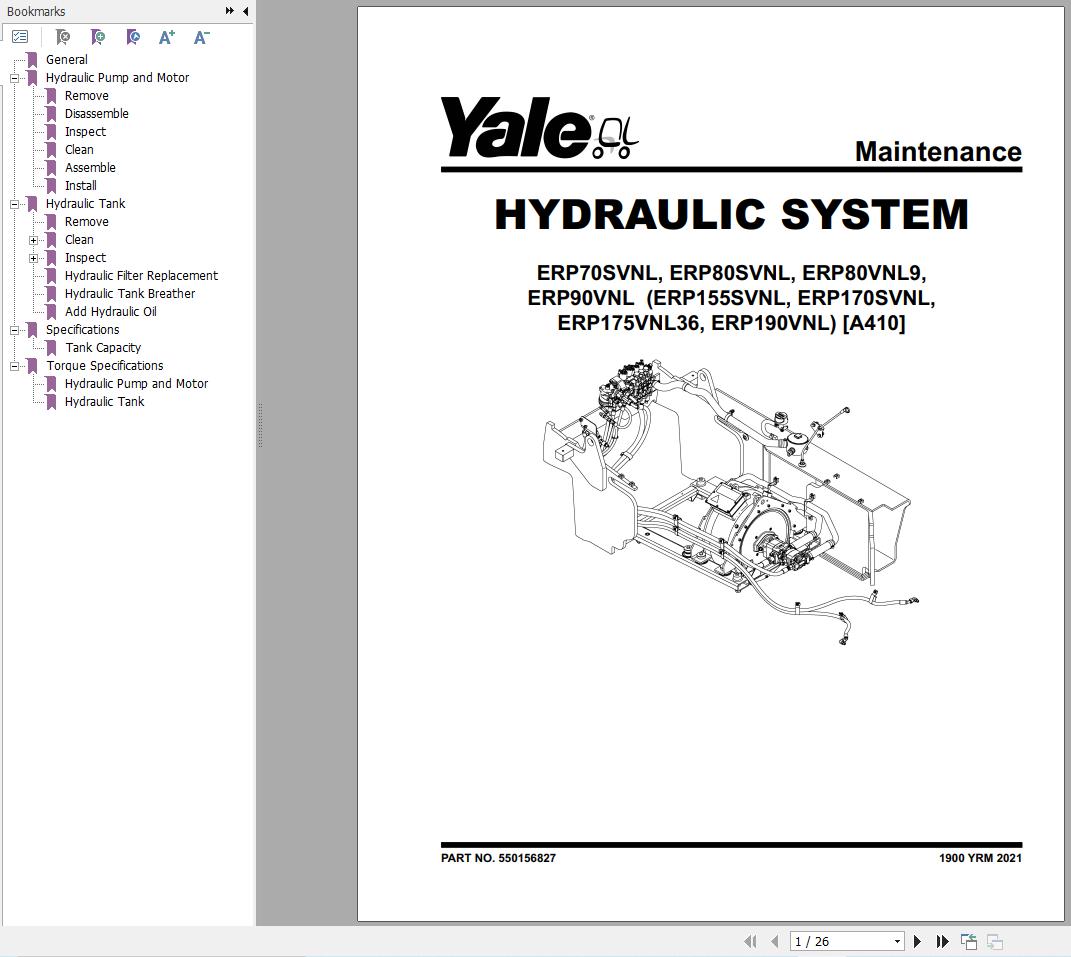Viewport: 1071px width, 957px height.
Task: Collapse the Hydraulic Pump and Motor bookmark
Action: 13,77
